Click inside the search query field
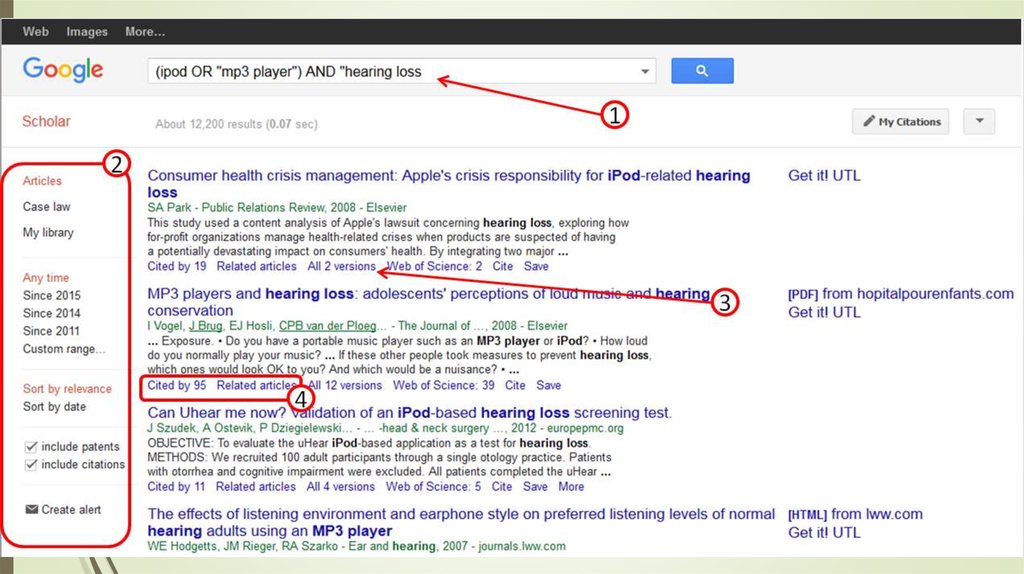 pos(390,72)
